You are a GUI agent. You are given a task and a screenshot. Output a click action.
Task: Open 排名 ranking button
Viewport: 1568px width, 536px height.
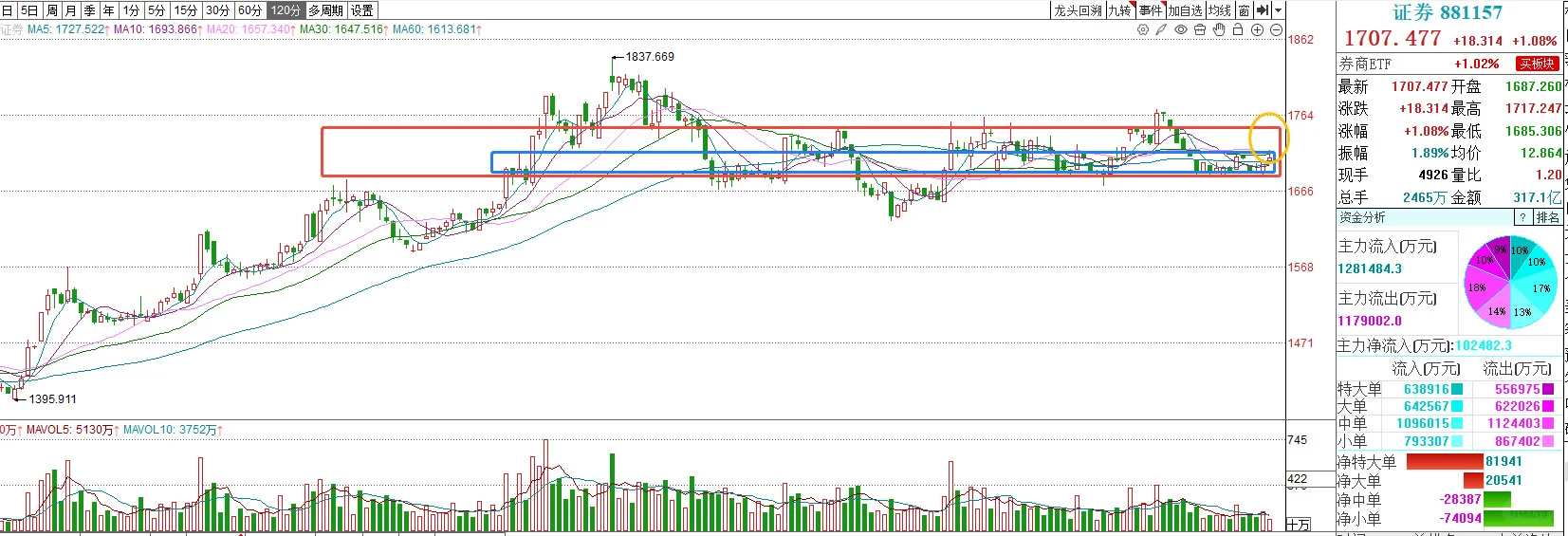click(1547, 217)
